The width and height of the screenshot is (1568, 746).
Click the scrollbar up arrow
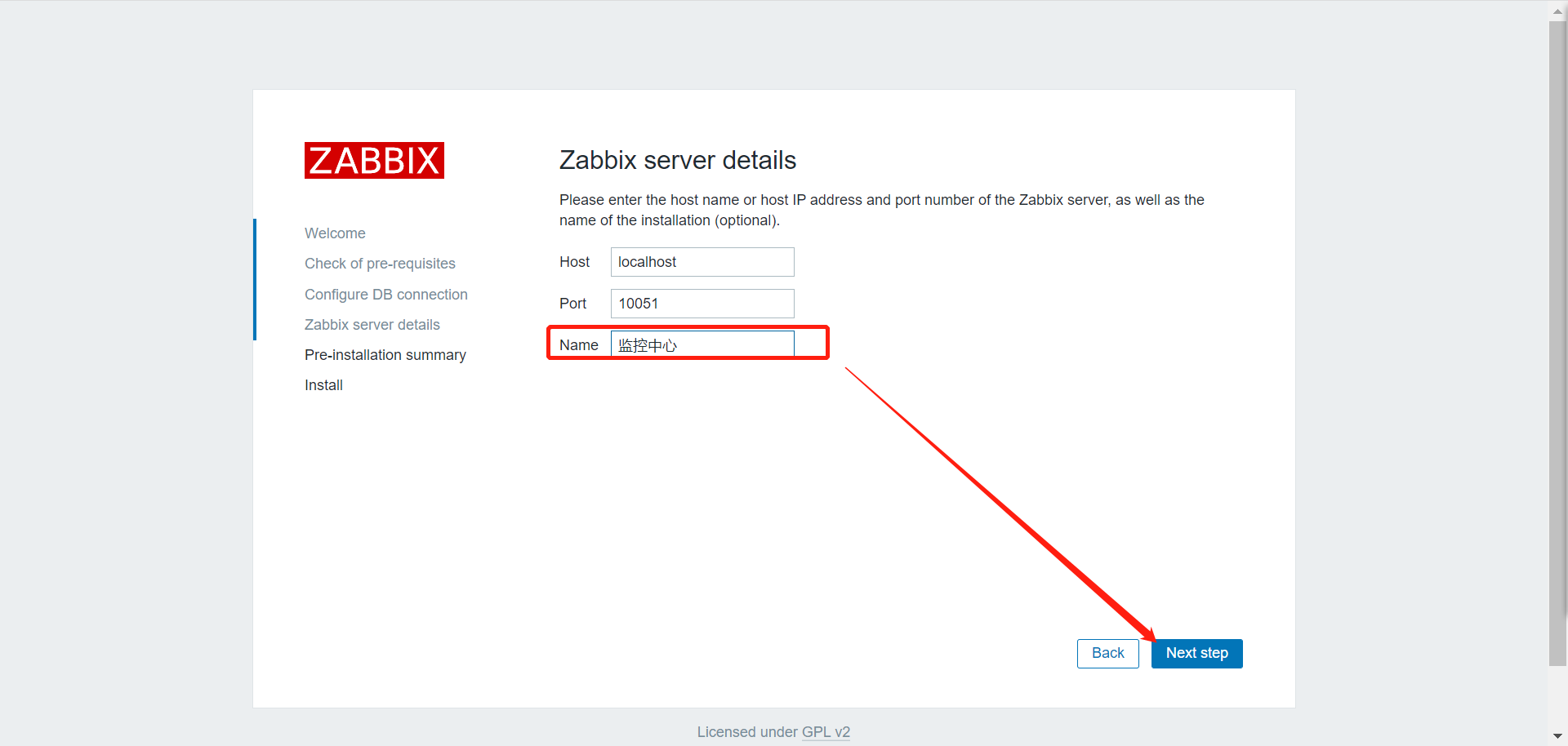coord(1558,11)
